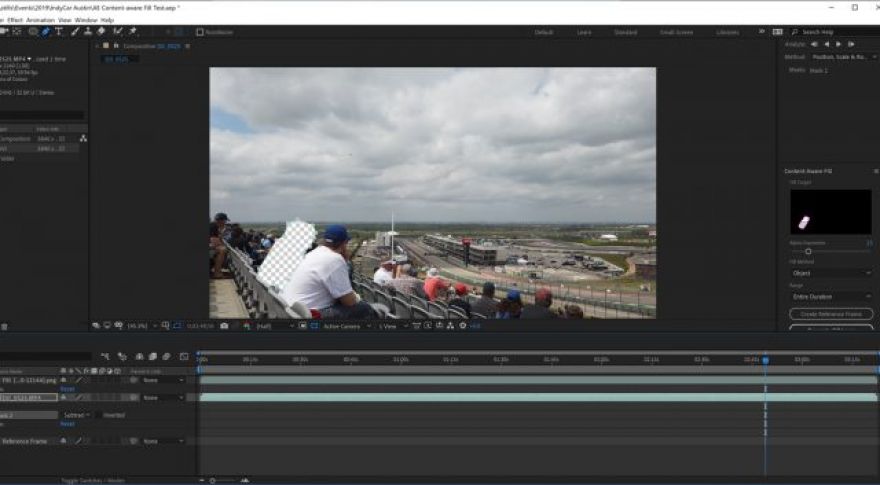Image resolution: width=880 pixels, height=485 pixels.
Task: Toggle region of interest icon
Action: pos(302,326)
